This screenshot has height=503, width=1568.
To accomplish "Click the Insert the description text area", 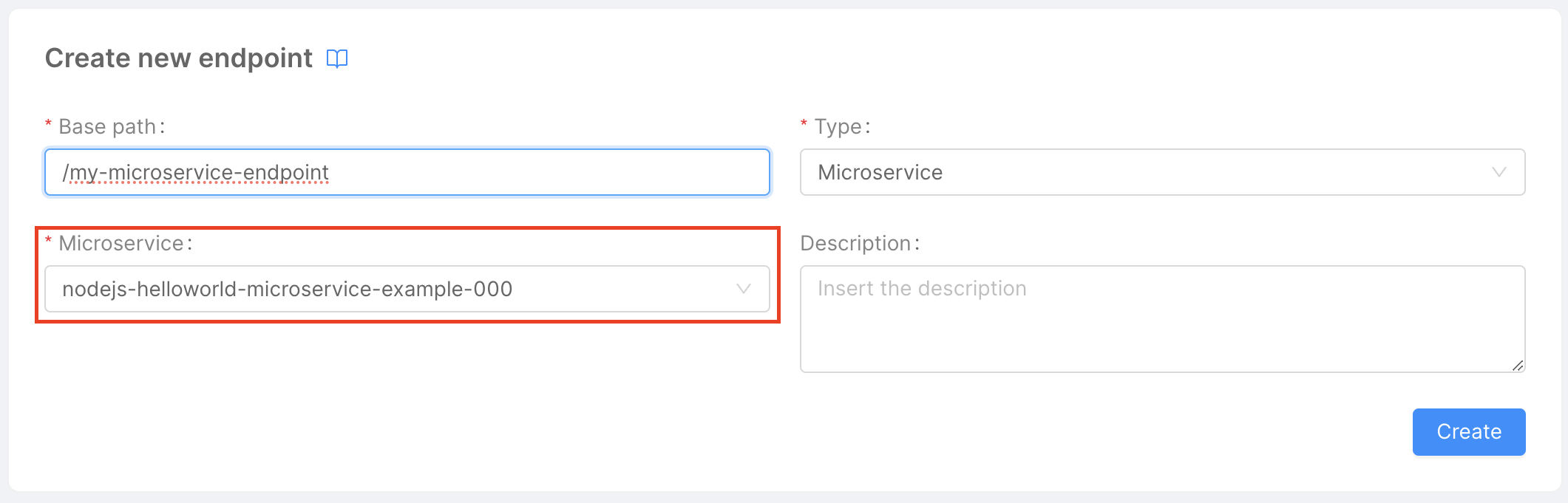I will coord(1162,318).
